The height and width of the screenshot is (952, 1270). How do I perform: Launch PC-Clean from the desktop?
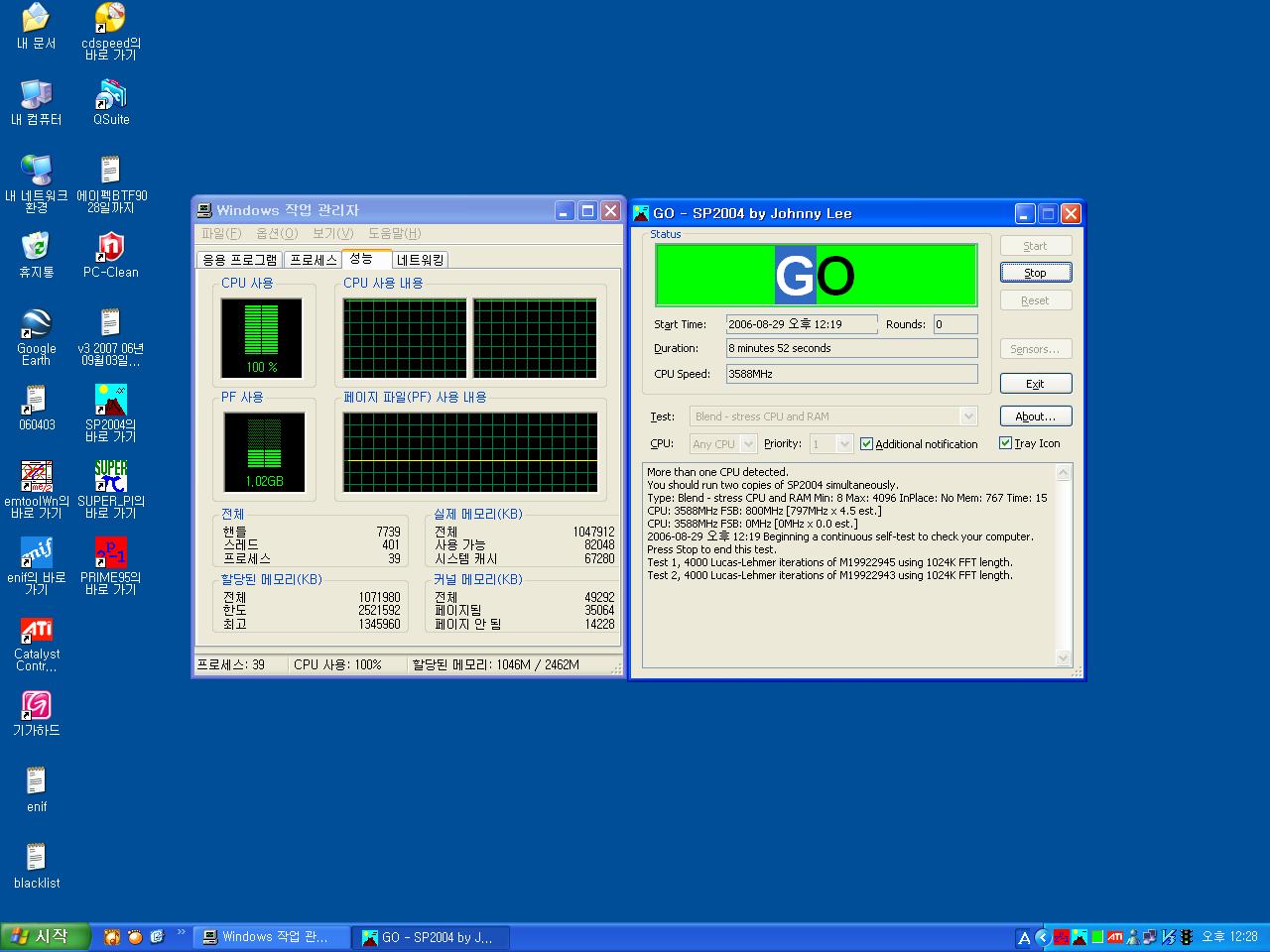click(x=111, y=256)
